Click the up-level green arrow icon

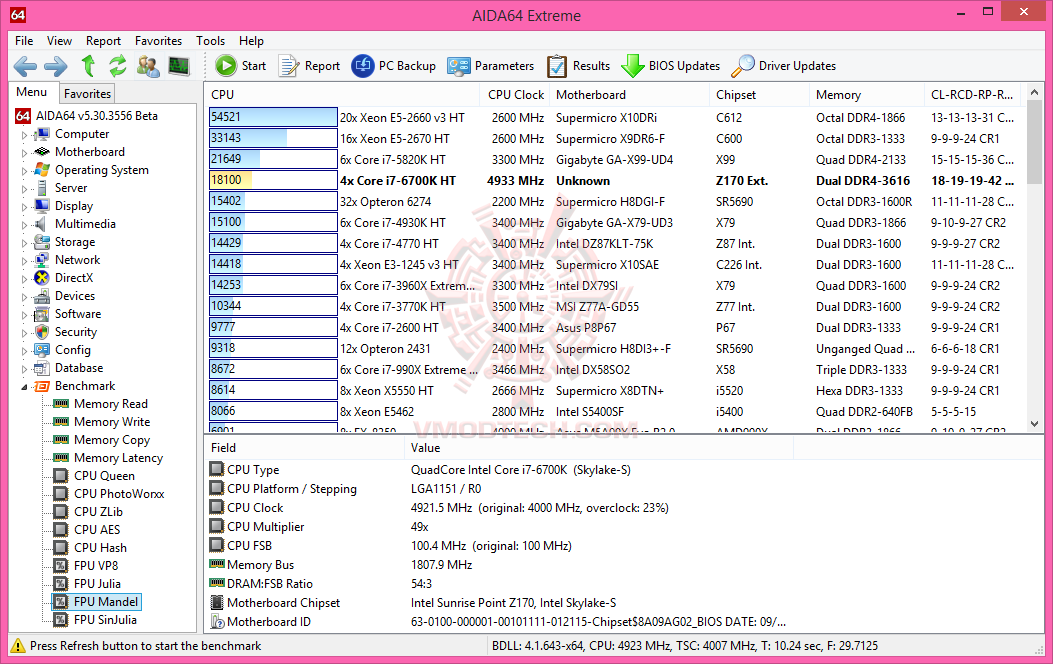pyautogui.click(x=88, y=66)
